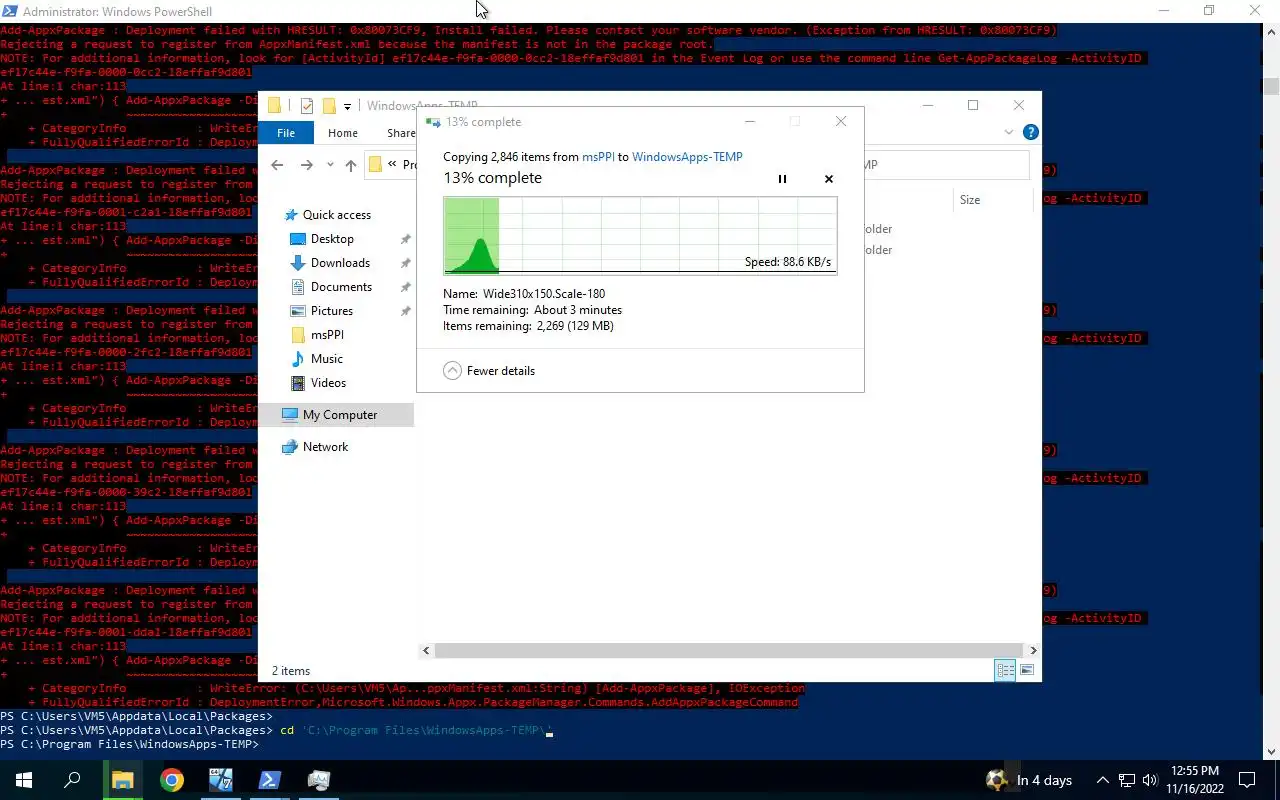
Task: Switch to the Share ribbon tab
Action: (400, 133)
